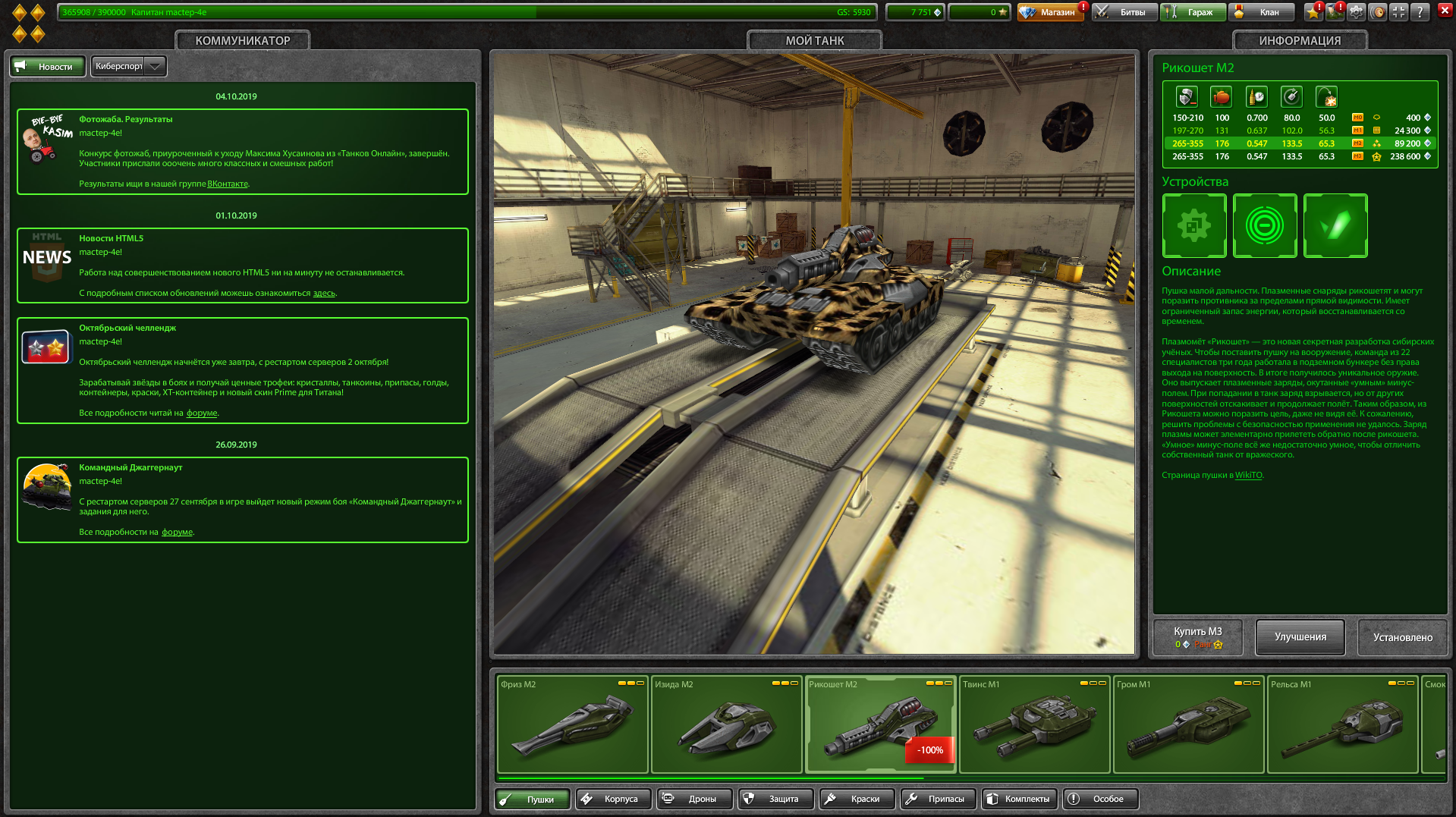Click the M1 modification badge
Viewport: 1456px width, 817px height.
click(1357, 130)
